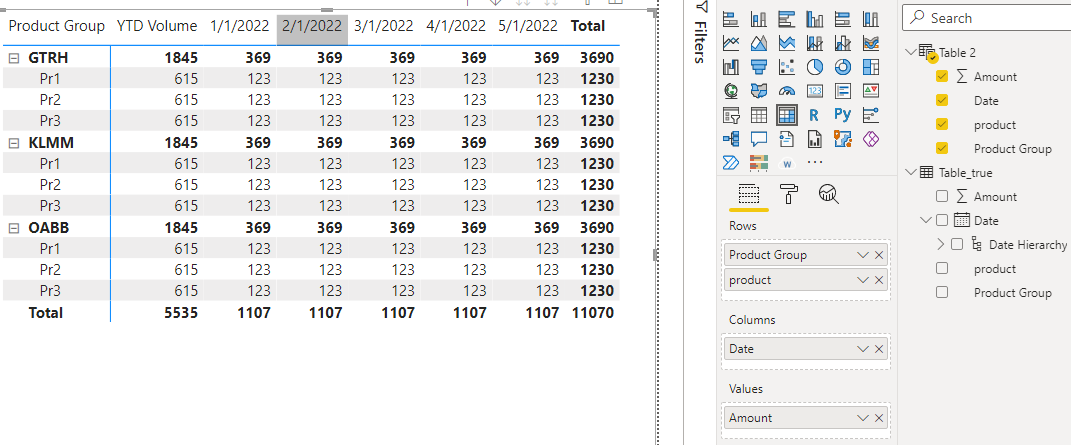Uncheck product field in Table 2

click(x=942, y=124)
